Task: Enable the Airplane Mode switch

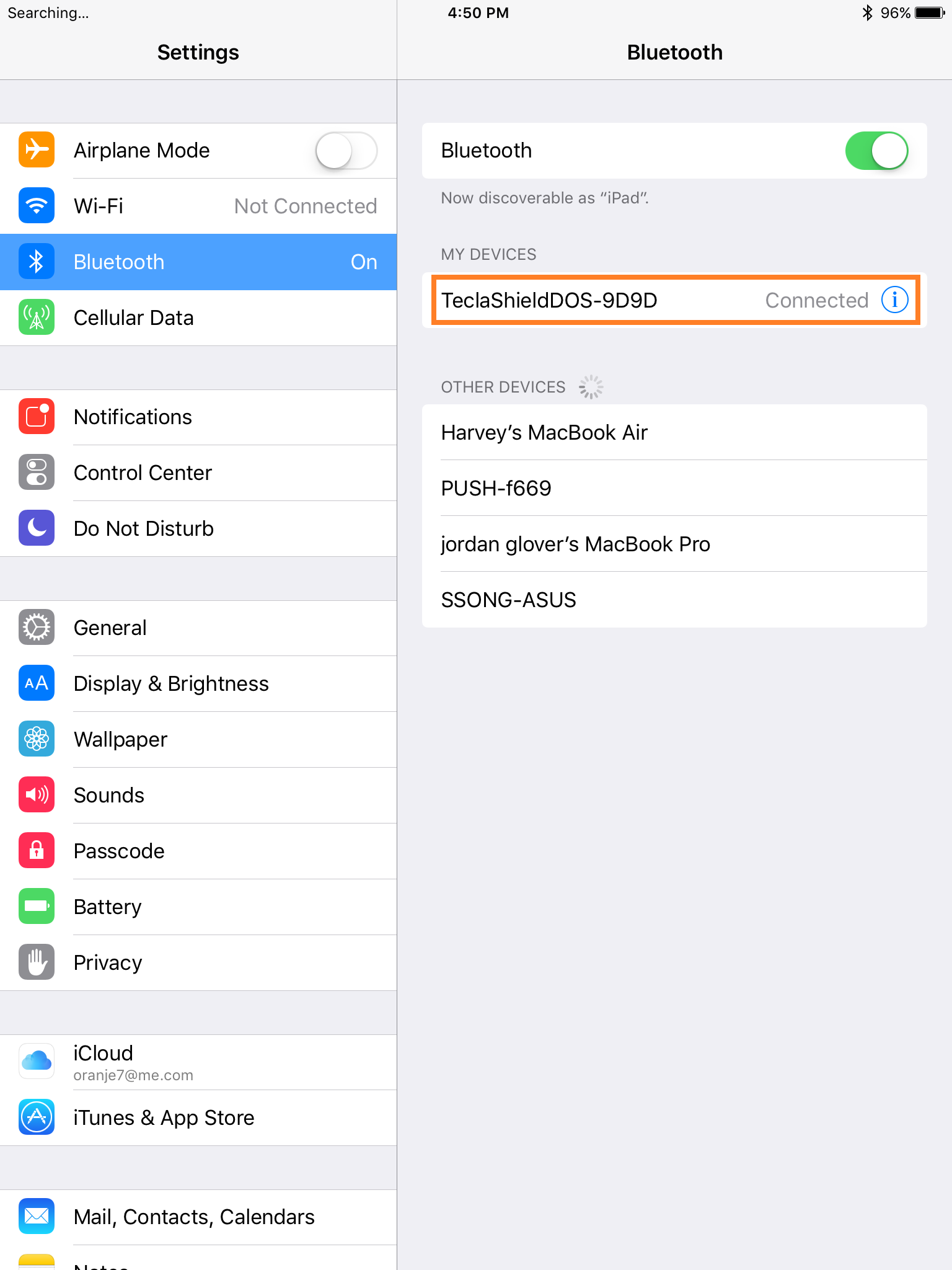Action: tap(346, 151)
